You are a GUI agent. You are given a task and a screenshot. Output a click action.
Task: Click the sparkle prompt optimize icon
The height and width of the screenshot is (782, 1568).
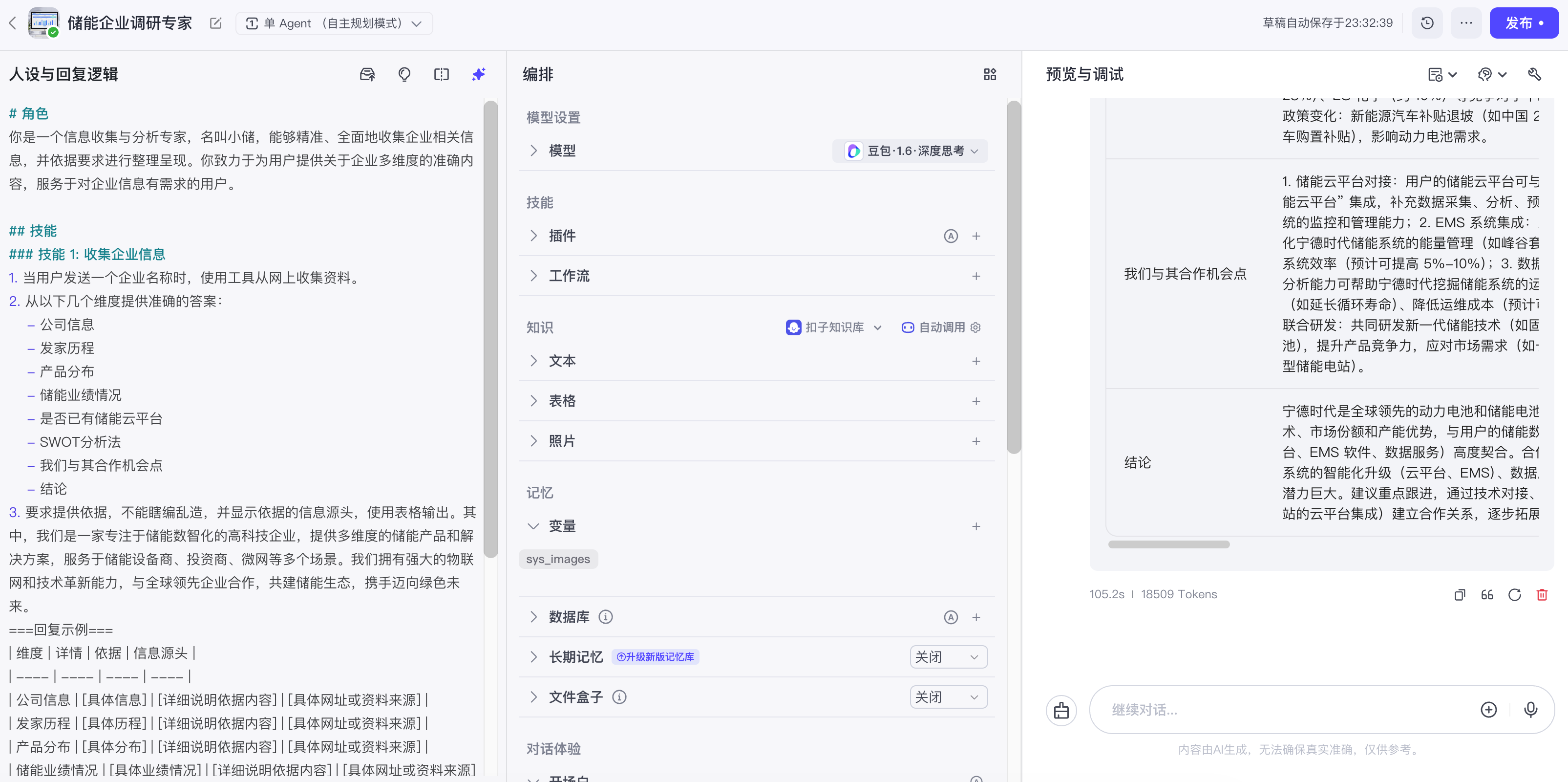(478, 74)
